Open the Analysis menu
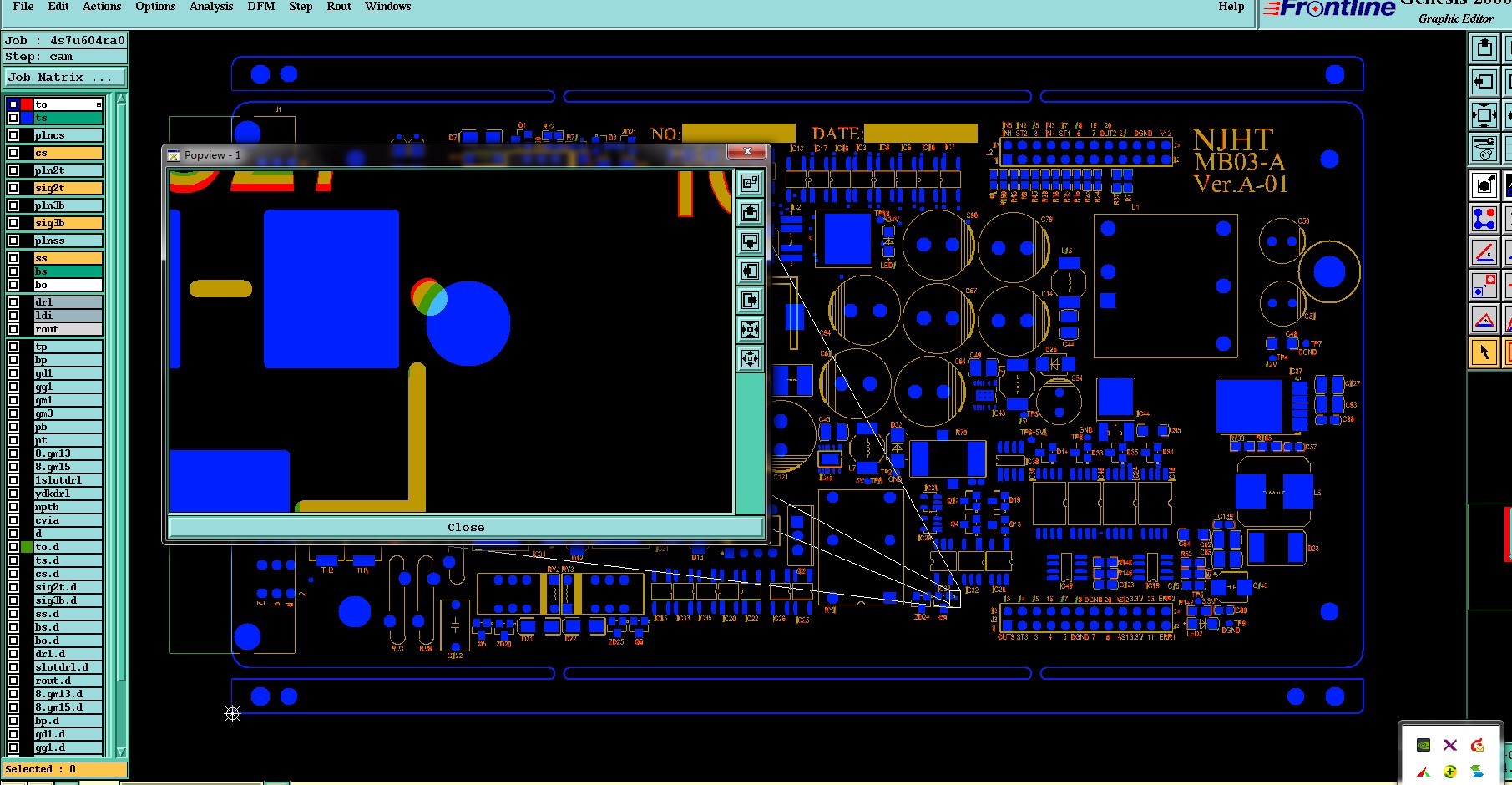This screenshot has height=785, width=1512. (211, 7)
